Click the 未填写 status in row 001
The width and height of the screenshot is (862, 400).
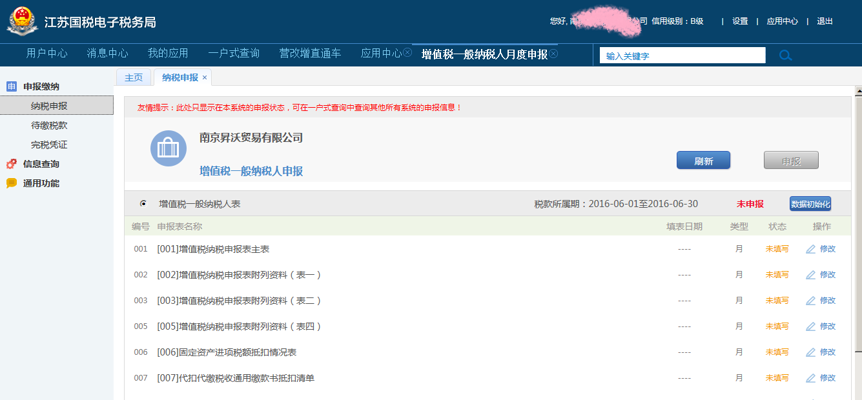777,249
